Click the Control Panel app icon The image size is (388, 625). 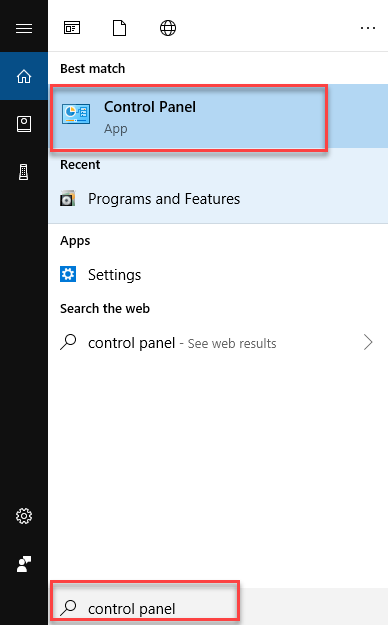tap(76, 114)
